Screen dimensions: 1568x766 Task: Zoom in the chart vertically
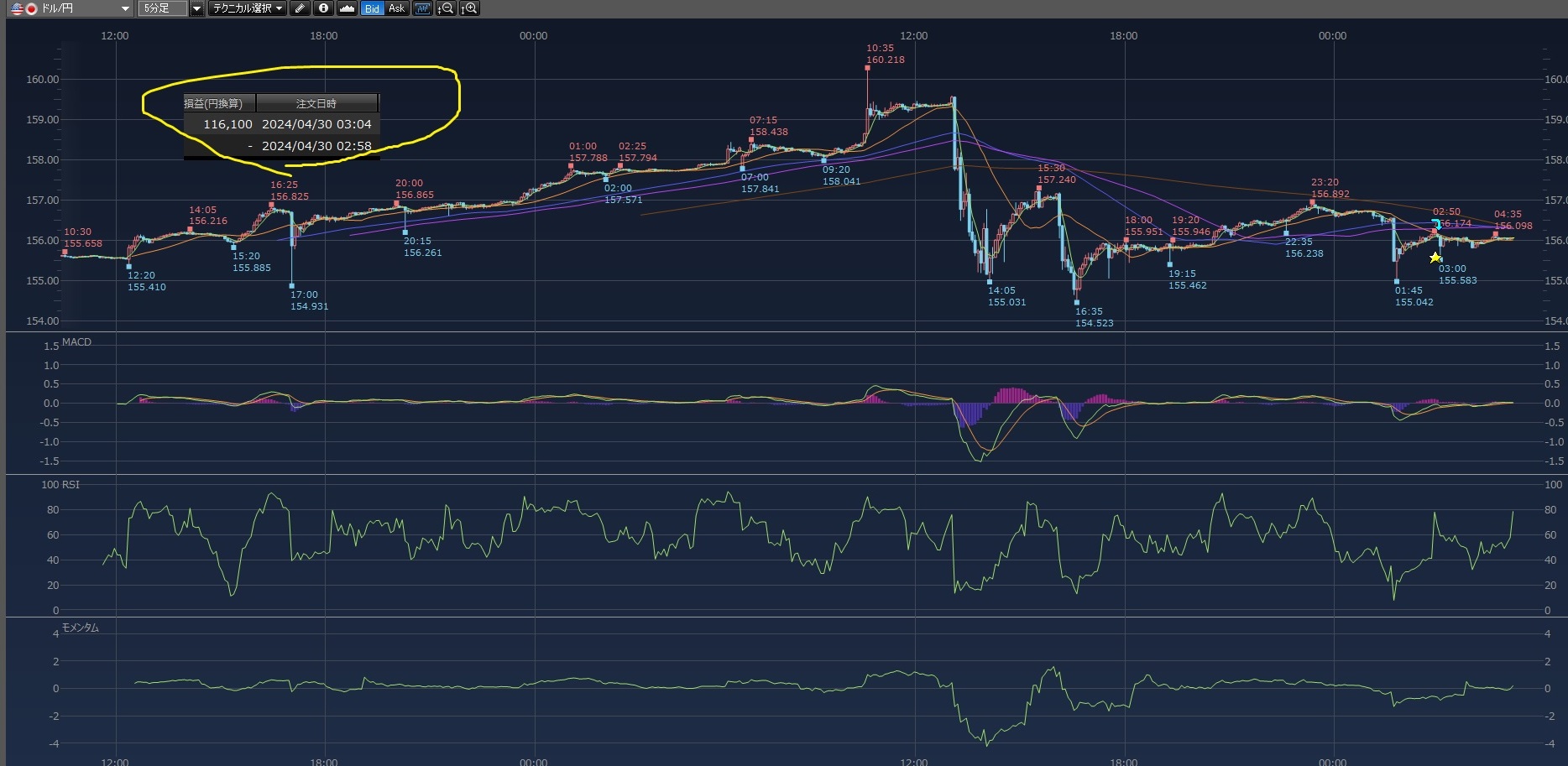[x=469, y=8]
